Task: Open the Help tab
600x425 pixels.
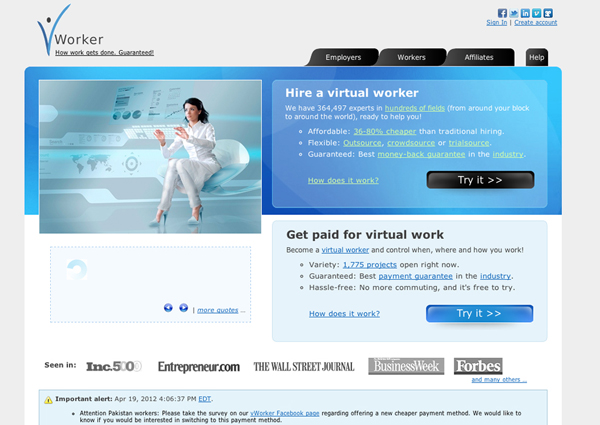Action: point(536,57)
